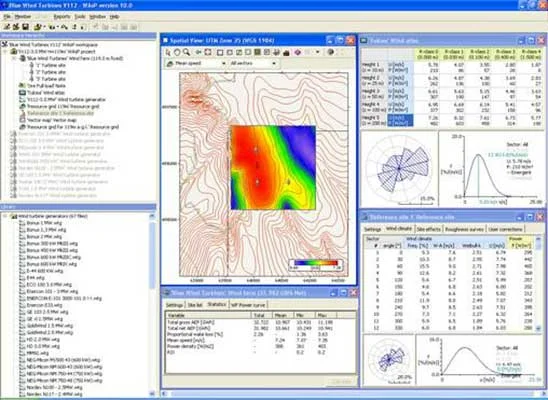Click the 'Tulcea' Wind atlas tree icon
Viewport: 548px width, 400px height.
click(x=22, y=93)
